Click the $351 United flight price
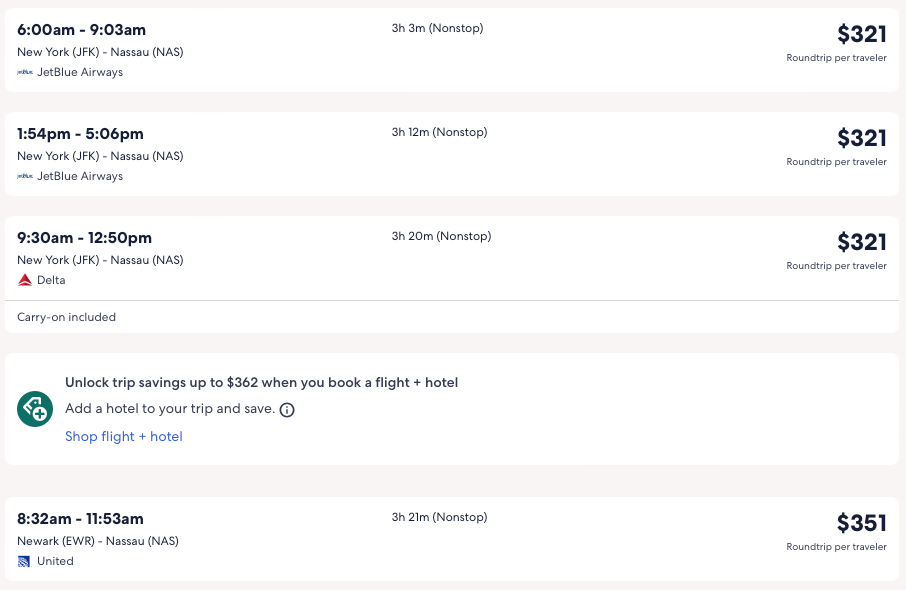 (861, 523)
